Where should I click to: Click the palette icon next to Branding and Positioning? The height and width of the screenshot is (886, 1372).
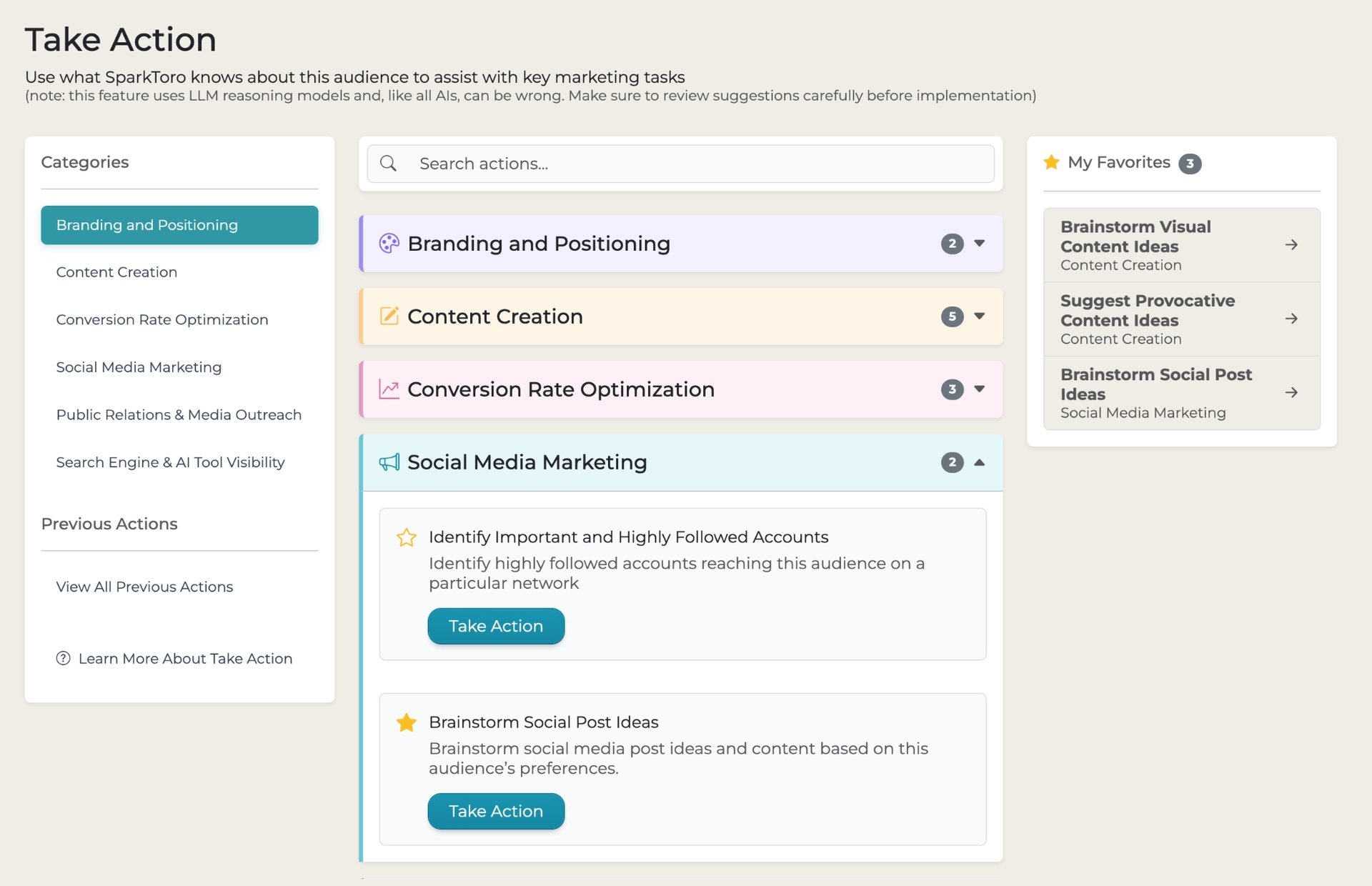click(x=389, y=243)
